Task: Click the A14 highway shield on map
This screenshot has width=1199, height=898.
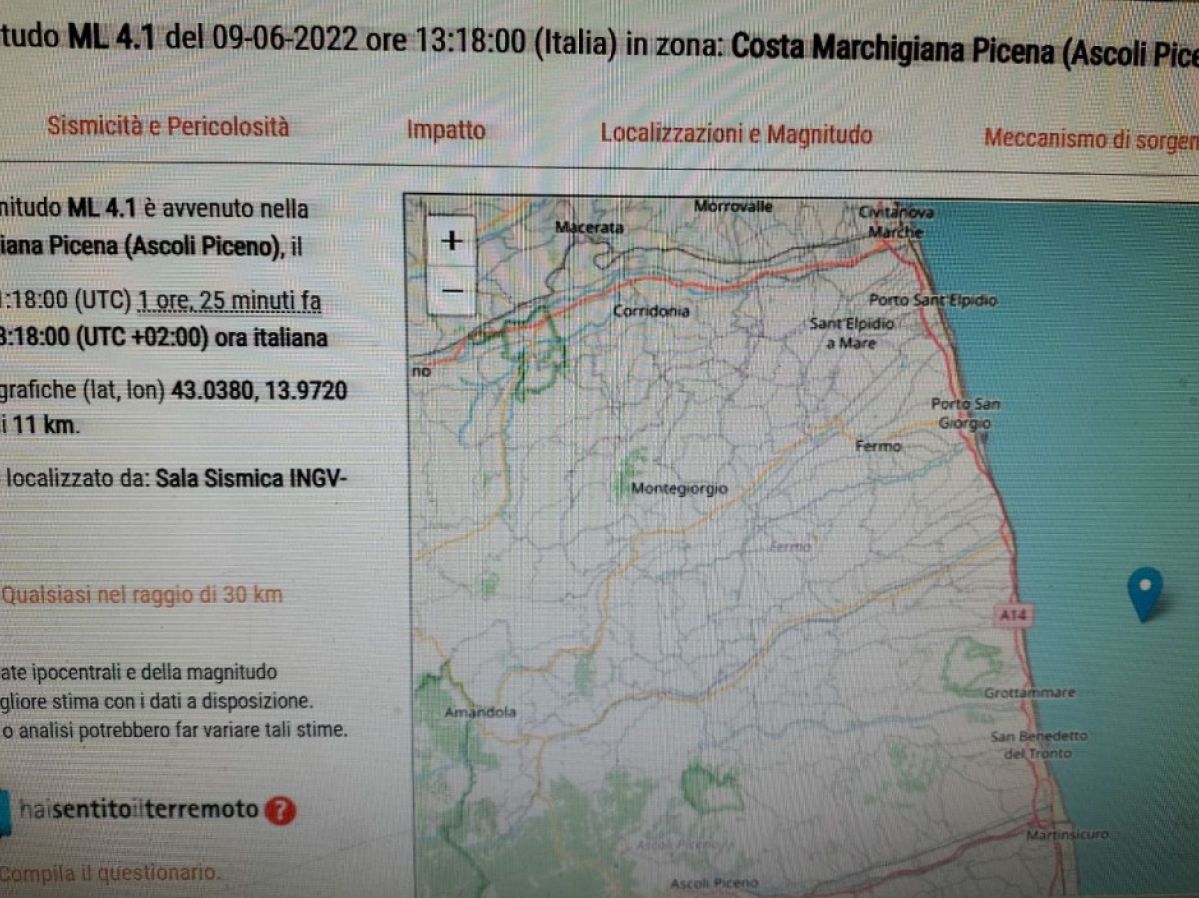Action: [1013, 614]
